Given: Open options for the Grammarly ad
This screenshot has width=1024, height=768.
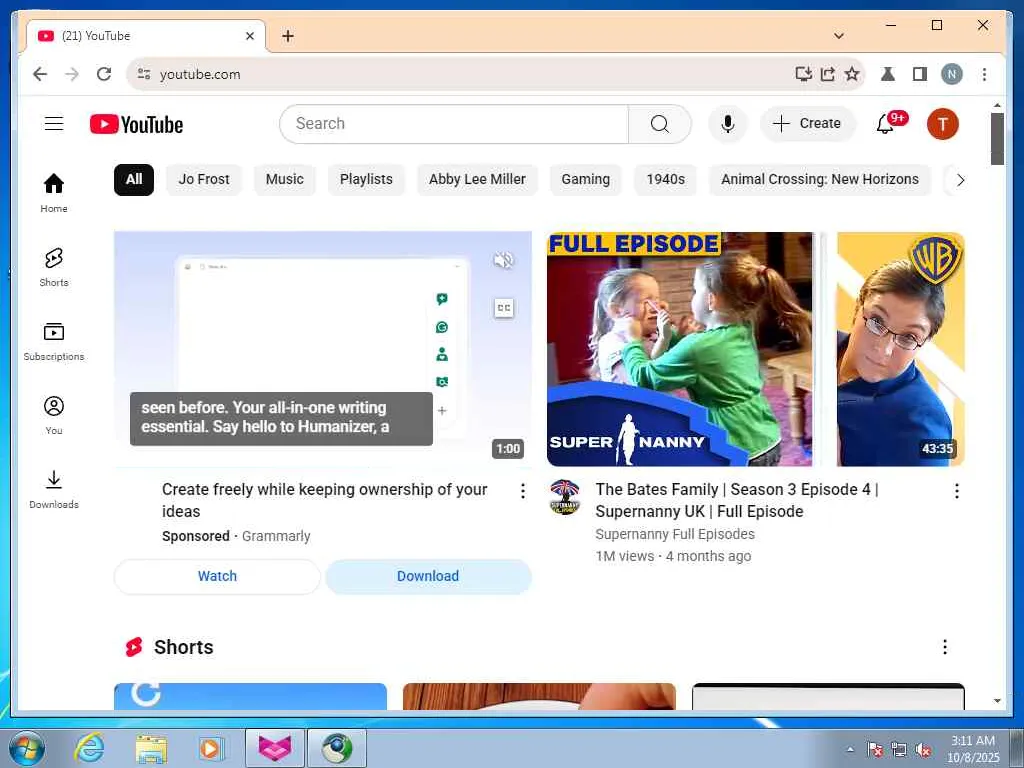Looking at the screenshot, I should [x=522, y=490].
